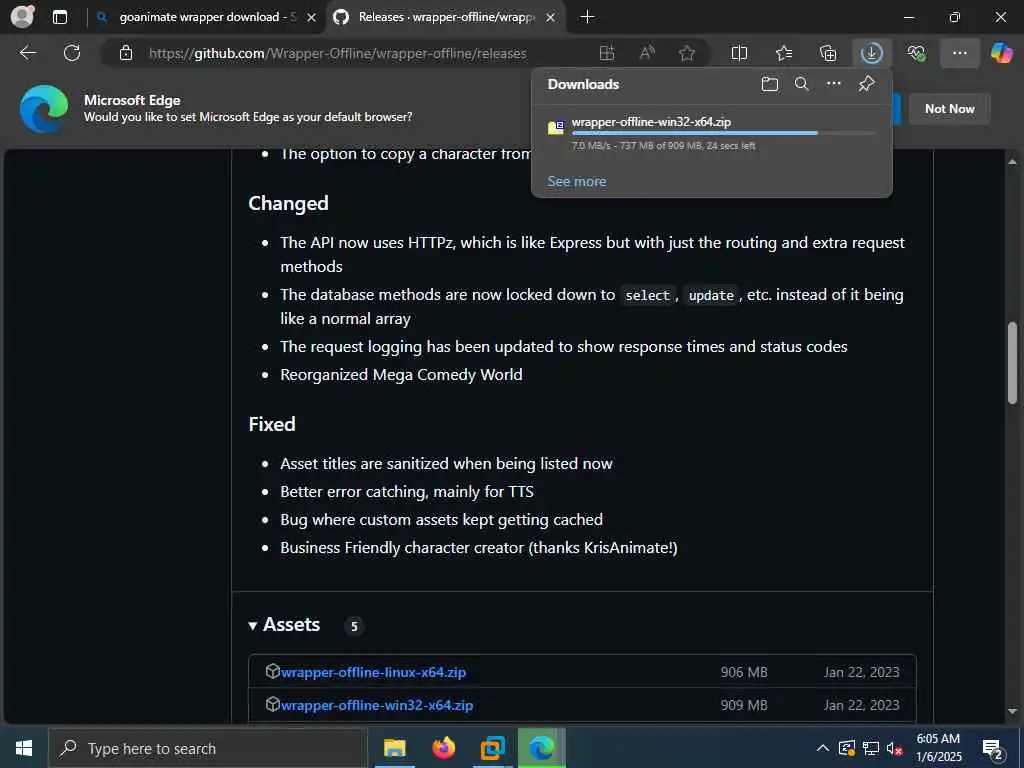Open VirtualBox icon in taskbar
This screenshot has width=1024, height=768.
pyautogui.click(x=492, y=748)
